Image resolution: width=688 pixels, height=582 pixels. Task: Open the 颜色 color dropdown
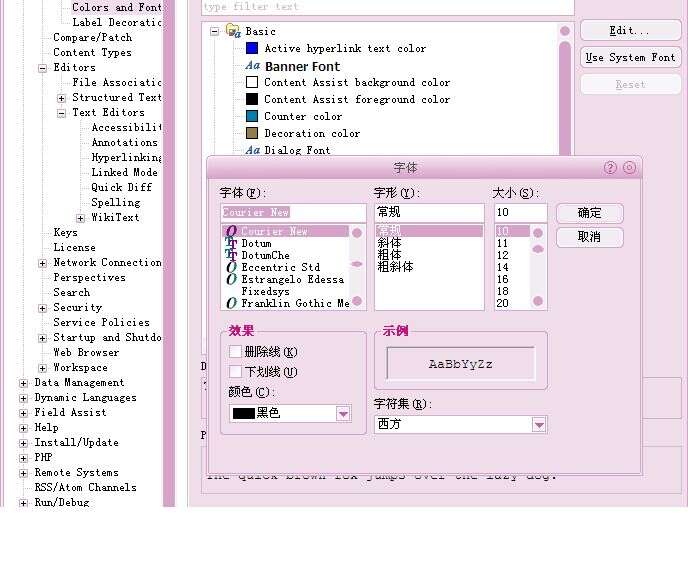pos(344,413)
